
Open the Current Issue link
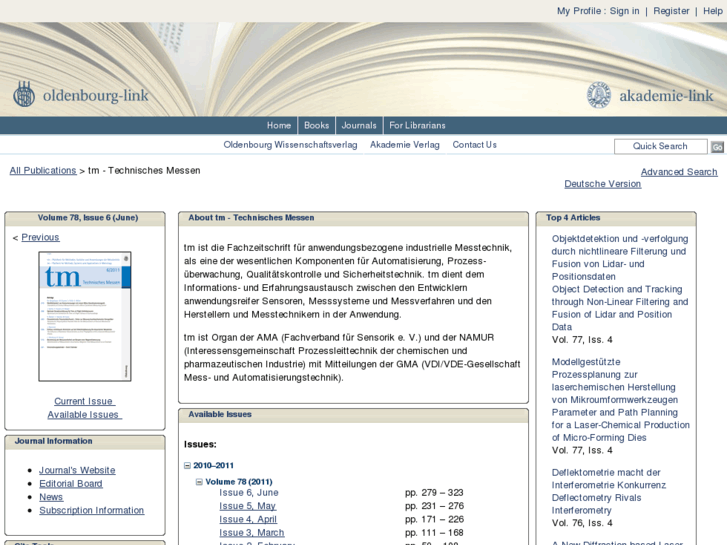84,401
